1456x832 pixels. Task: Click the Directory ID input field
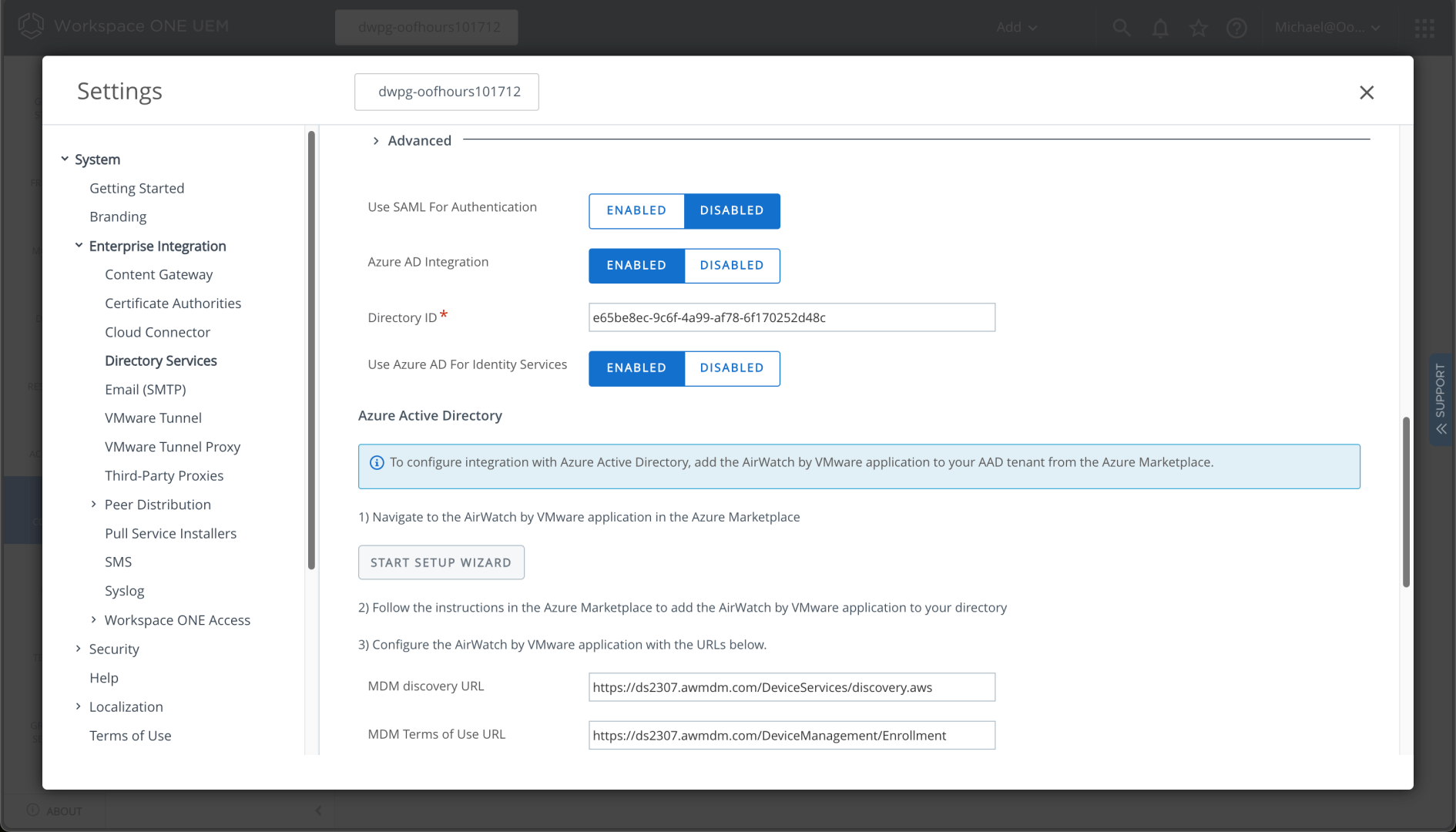tap(791, 317)
